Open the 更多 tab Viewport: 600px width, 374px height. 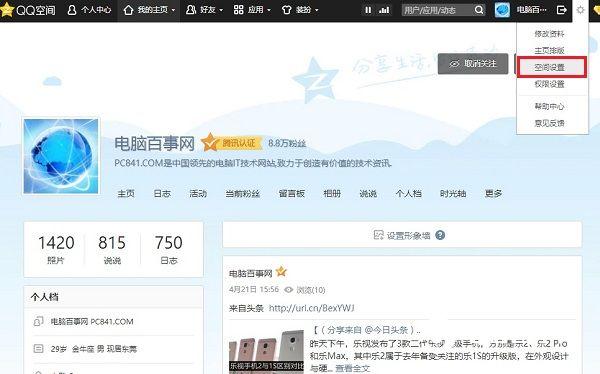point(493,194)
